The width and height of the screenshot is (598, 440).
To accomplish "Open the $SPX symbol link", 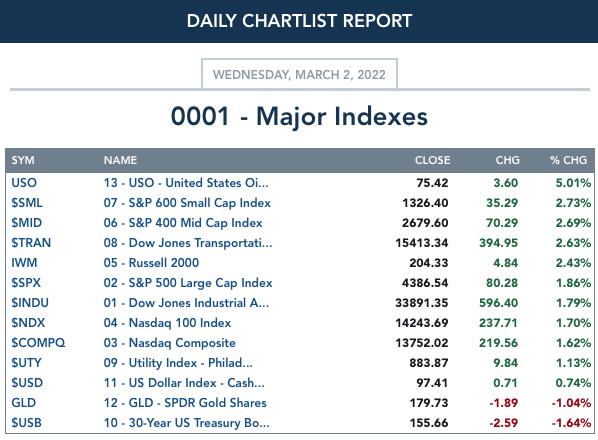I will pyautogui.click(x=26, y=283).
